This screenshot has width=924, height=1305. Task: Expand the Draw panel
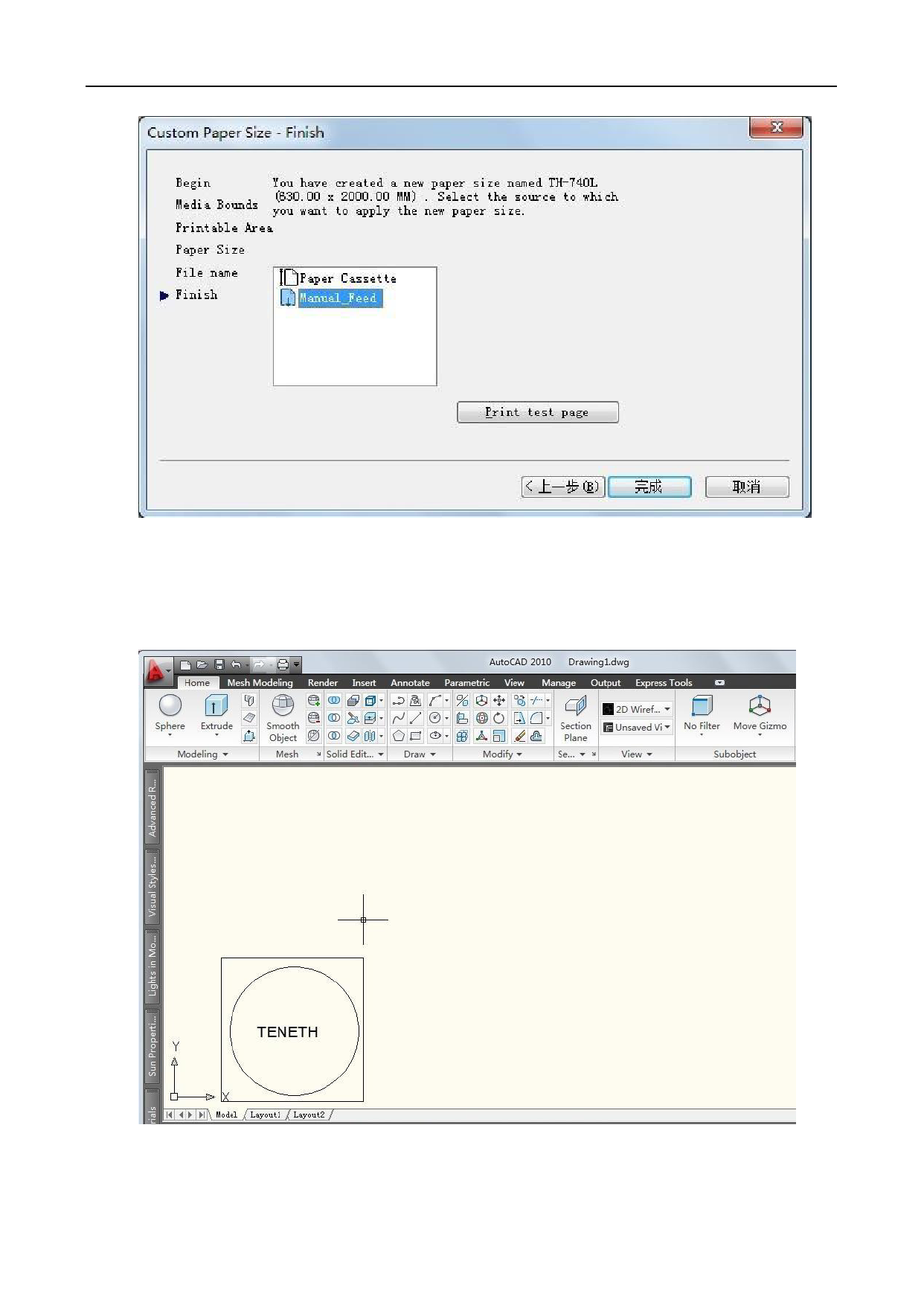[420, 754]
